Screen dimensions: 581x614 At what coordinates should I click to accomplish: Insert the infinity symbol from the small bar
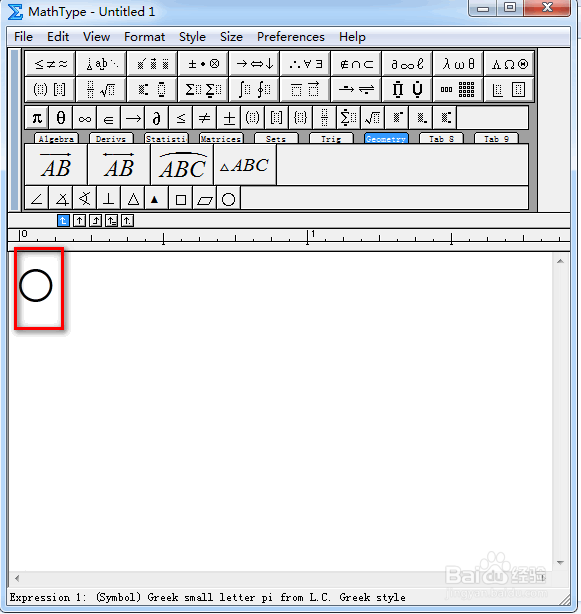pyautogui.click(x=85, y=117)
